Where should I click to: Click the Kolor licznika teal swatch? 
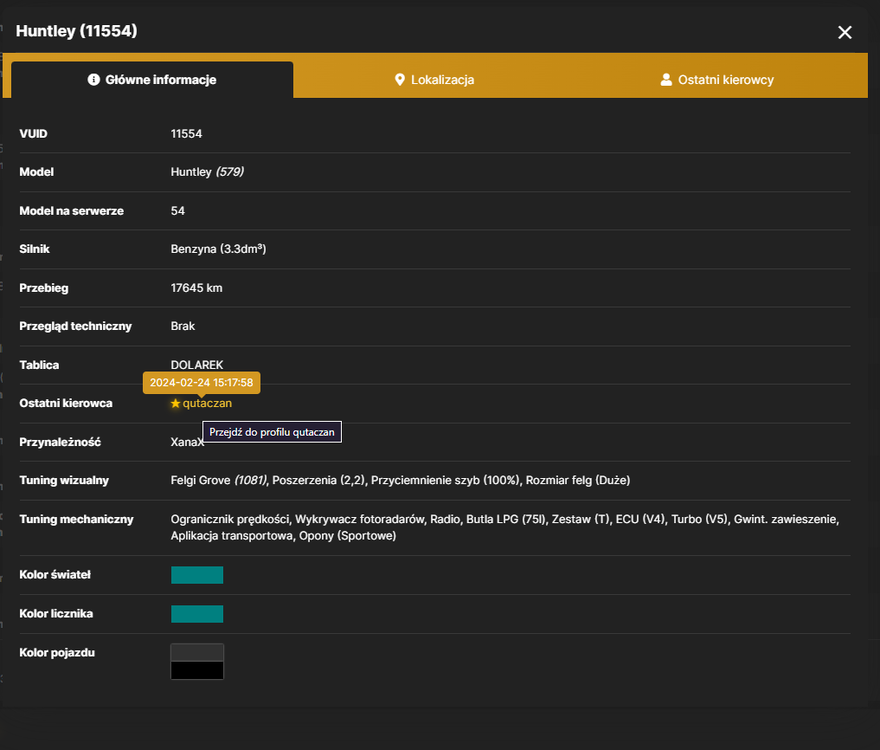(197, 614)
